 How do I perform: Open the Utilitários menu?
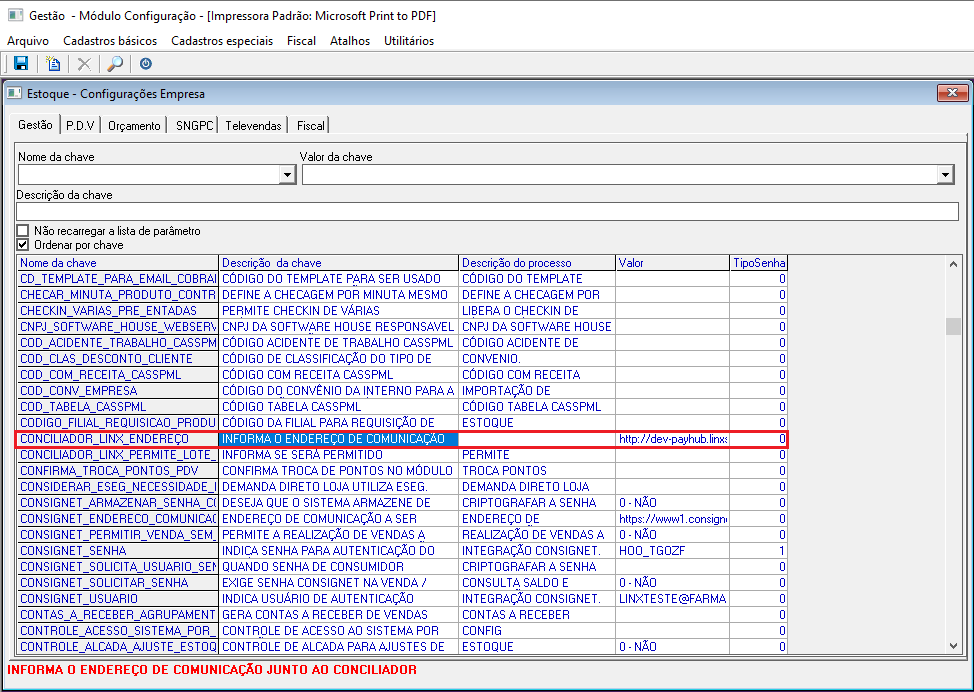(x=409, y=41)
